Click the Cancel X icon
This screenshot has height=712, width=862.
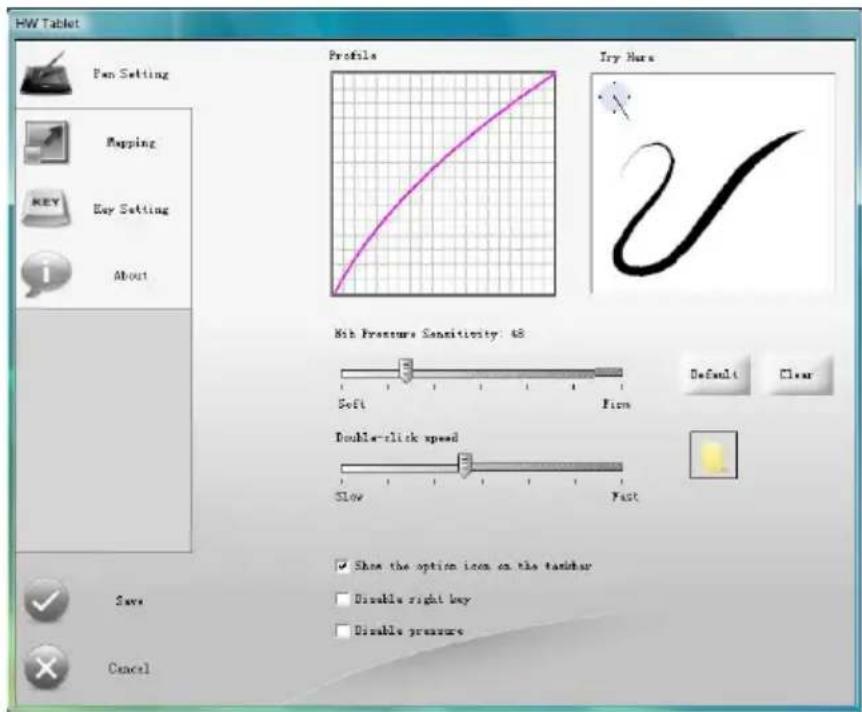pos(47,668)
